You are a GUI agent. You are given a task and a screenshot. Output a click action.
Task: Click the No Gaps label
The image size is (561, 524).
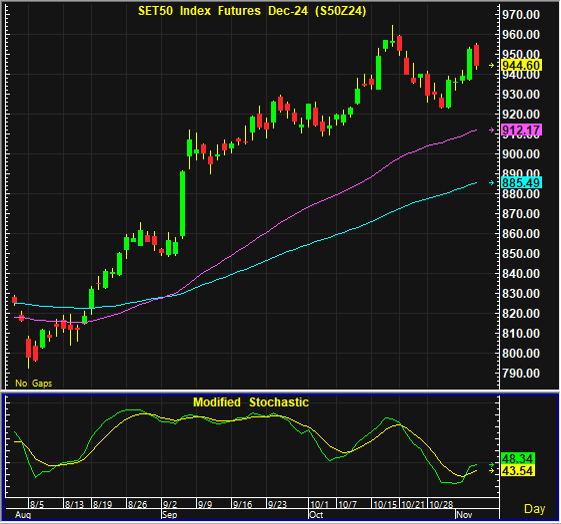click(34, 383)
